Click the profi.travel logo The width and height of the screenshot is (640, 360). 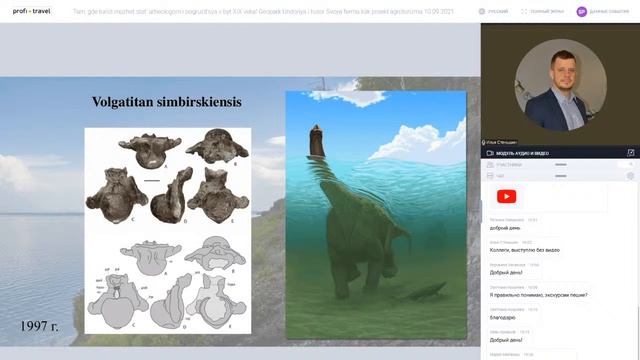click(x=31, y=11)
